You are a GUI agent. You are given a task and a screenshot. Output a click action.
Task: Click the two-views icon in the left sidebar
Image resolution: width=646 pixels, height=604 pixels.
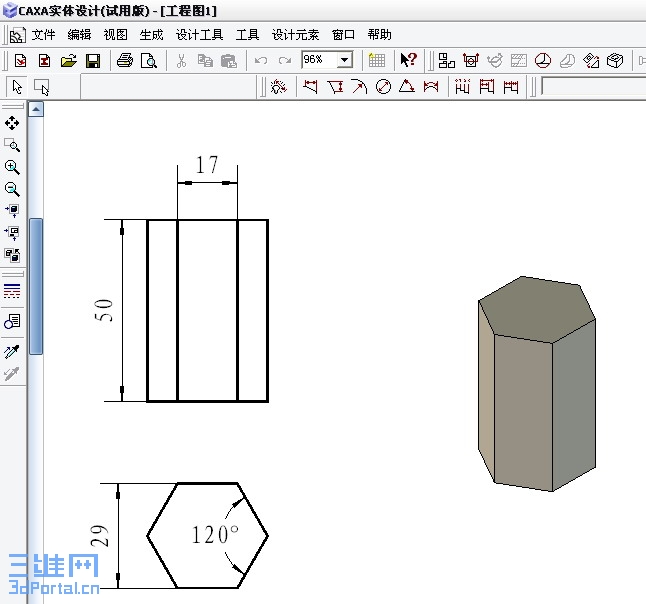[x=12, y=255]
